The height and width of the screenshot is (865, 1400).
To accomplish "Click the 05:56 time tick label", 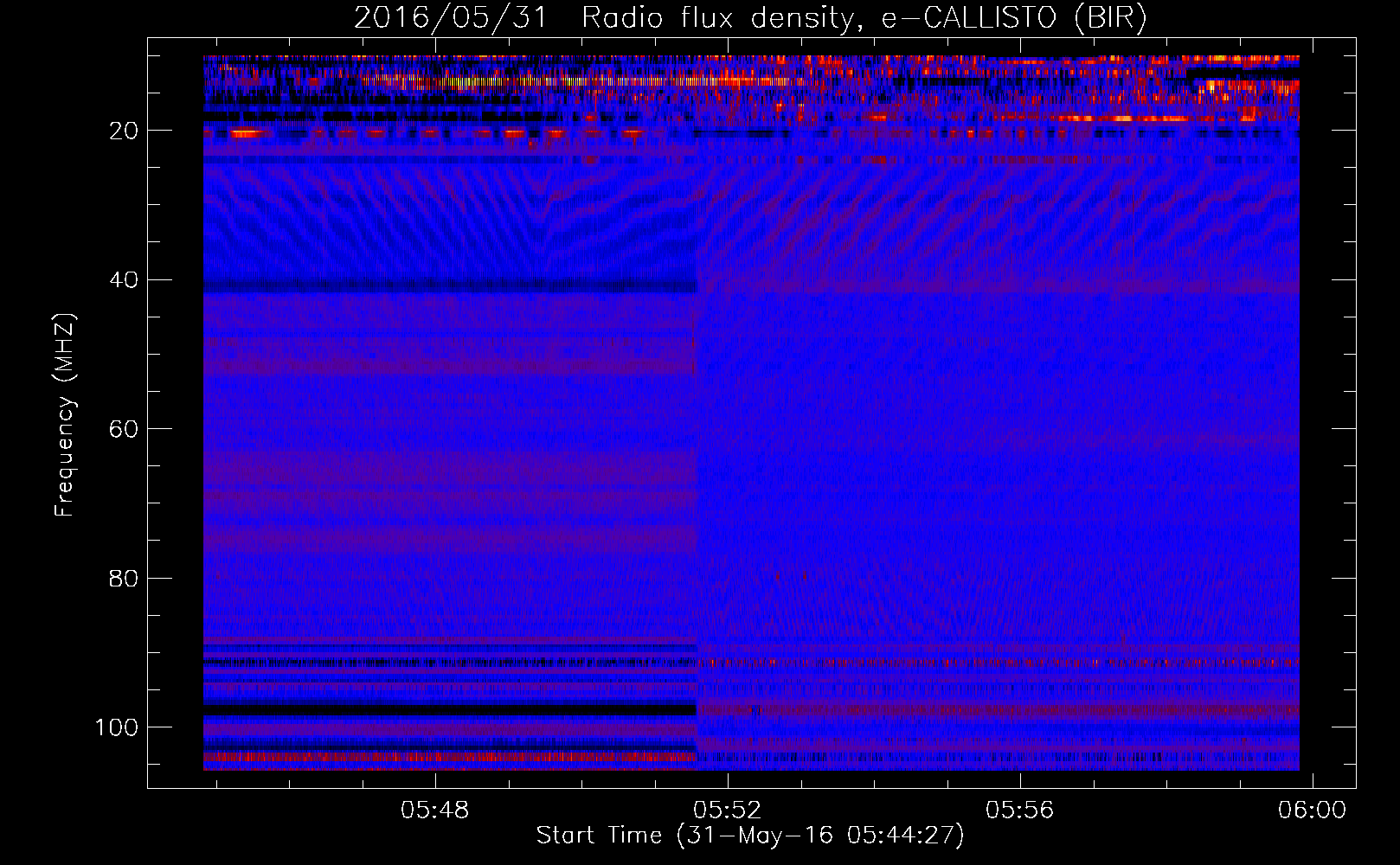I will pos(1020,811).
